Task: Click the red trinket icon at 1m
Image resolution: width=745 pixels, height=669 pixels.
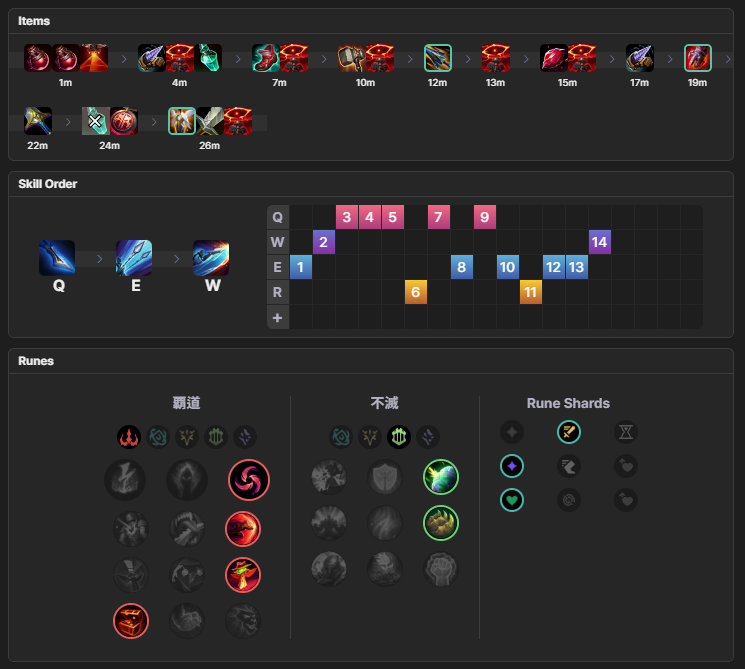Action: [x=94, y=58]
